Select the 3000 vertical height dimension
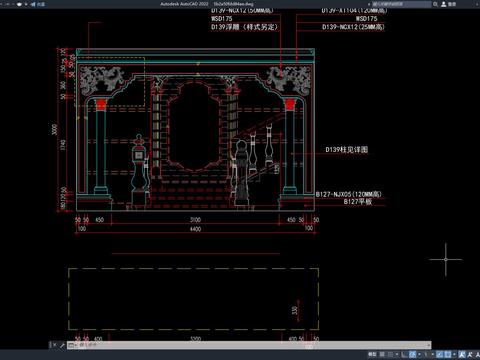This screenshot has height=360, width=480. tap(55, 129)
